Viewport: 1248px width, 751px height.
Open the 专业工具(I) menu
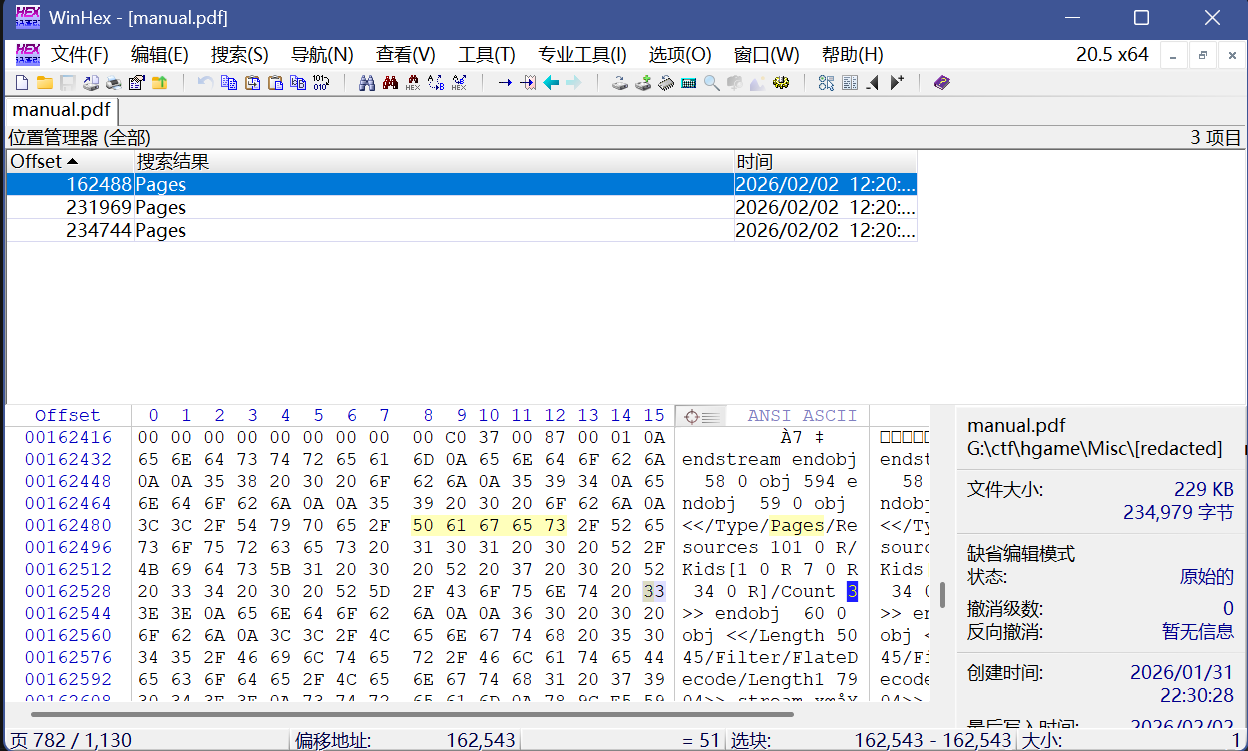point(582,55)
